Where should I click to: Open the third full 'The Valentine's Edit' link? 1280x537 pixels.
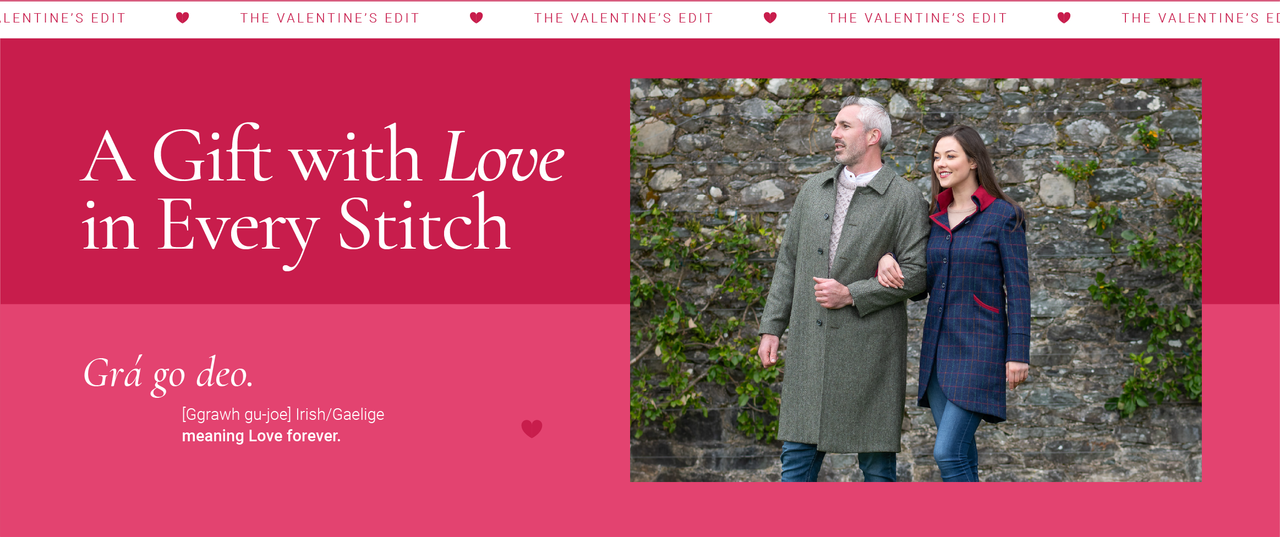918,18
